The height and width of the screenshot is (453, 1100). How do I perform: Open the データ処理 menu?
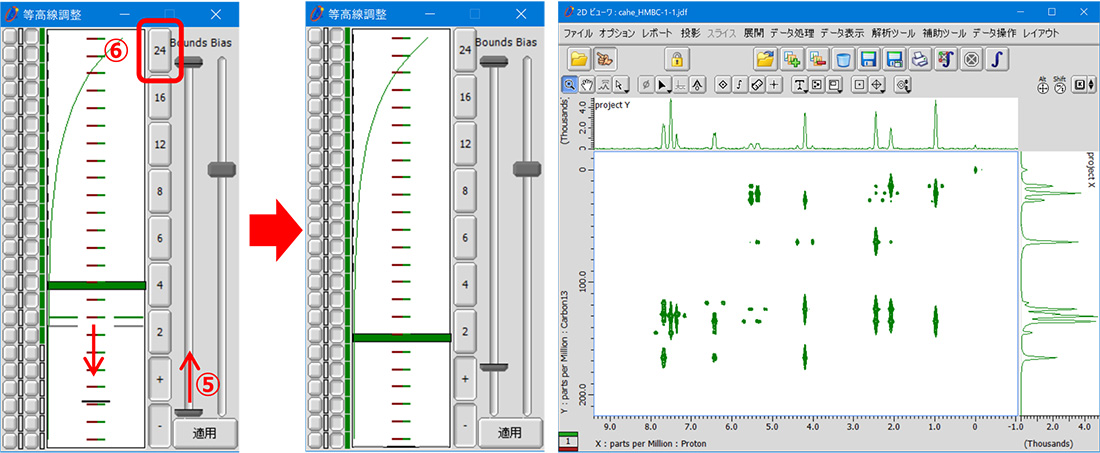tap(790, 33)
